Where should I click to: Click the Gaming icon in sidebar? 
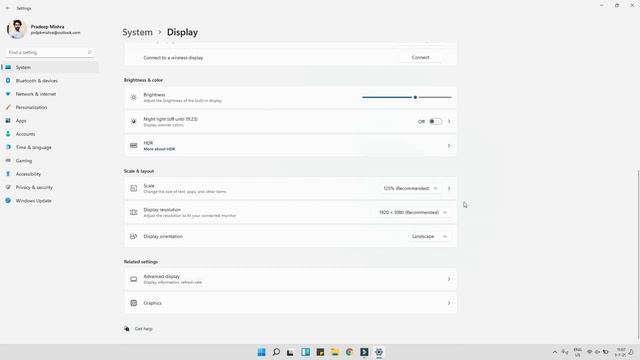tap(8, 160)
